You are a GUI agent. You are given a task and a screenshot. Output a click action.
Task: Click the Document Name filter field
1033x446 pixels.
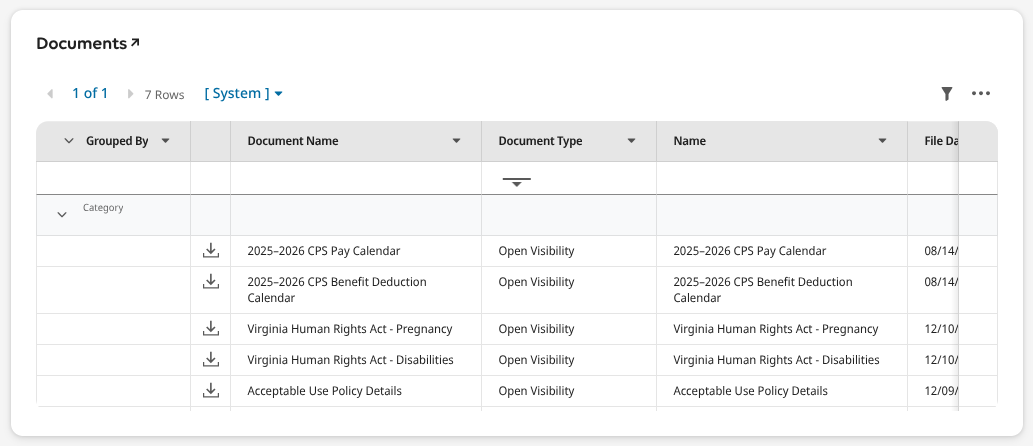[356, 178]
